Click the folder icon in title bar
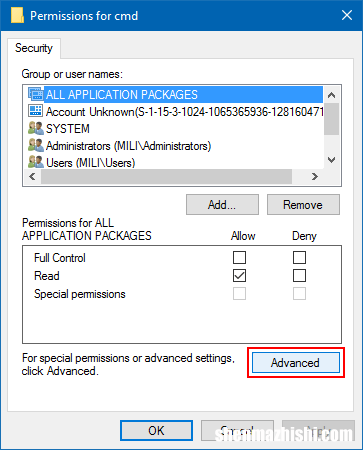This screenshot has height=450, width=363. click(17, 15)
